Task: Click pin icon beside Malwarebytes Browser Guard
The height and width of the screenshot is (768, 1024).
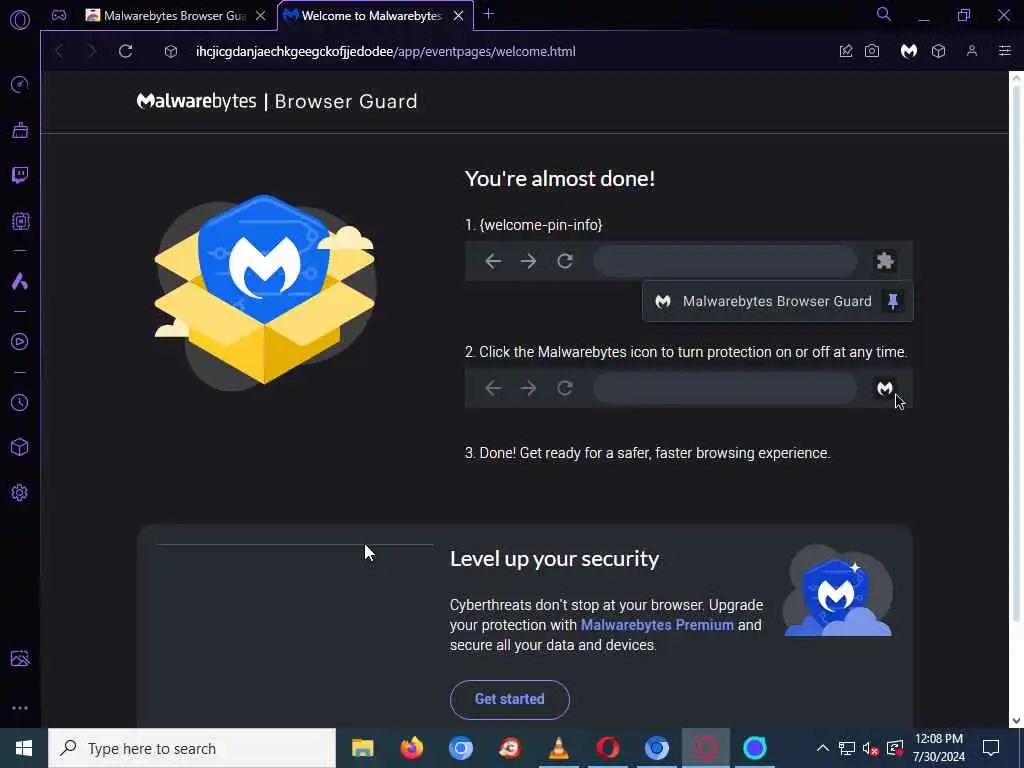Action: pyautogui.click(x=893, y=301)
